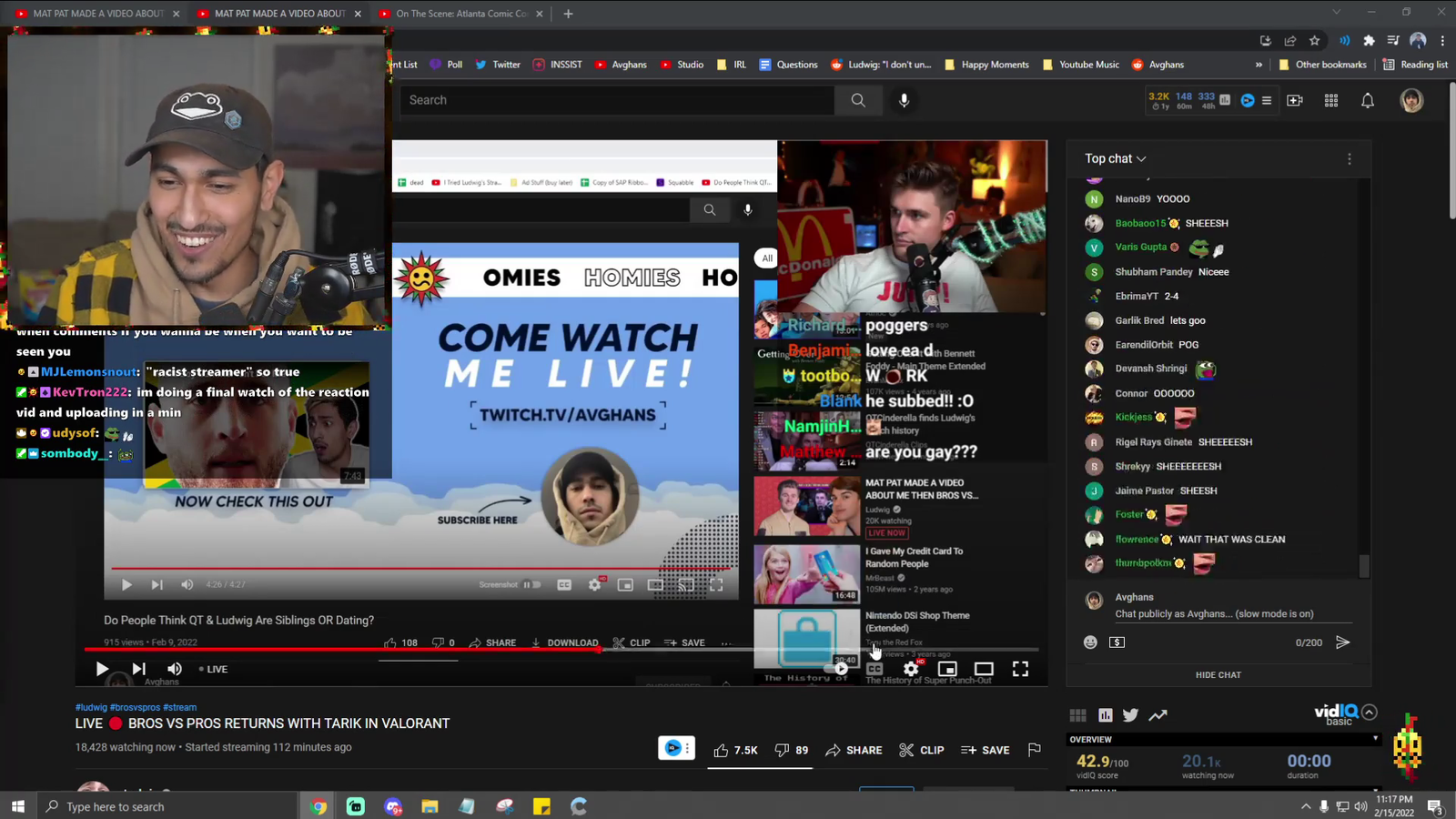Screen dimensions: 1456x819
Task: Open Chrome media controls icon
Action: pyautogui.click(x=1393, y=40)
